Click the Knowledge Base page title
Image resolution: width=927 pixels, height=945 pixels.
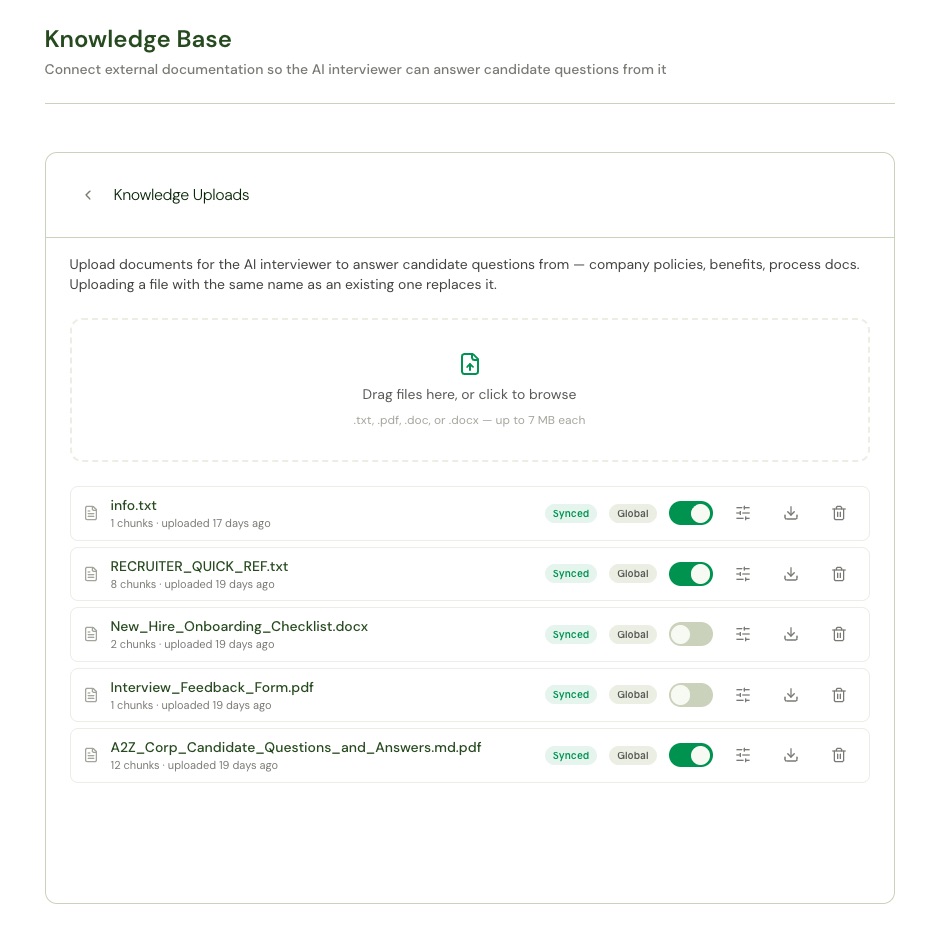tap(138, 39)
